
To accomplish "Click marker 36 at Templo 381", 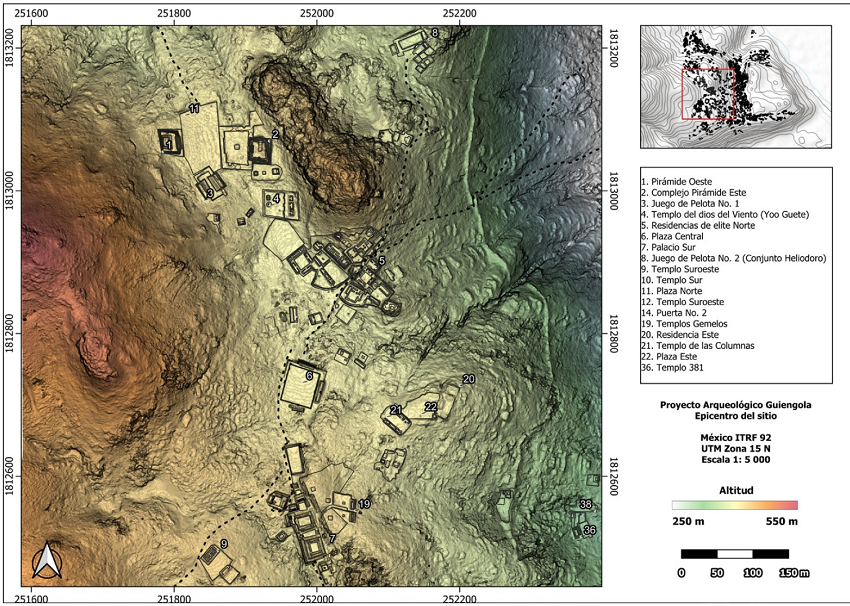I will click(x=589, y=530).
